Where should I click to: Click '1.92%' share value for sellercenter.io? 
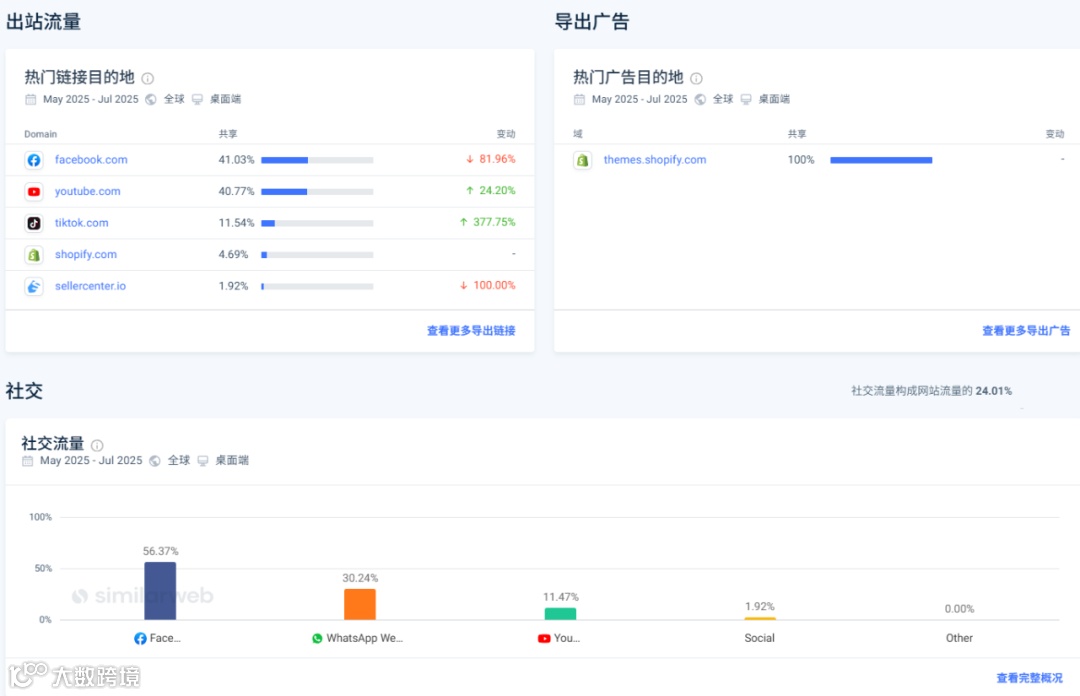(x=233, y=286)
